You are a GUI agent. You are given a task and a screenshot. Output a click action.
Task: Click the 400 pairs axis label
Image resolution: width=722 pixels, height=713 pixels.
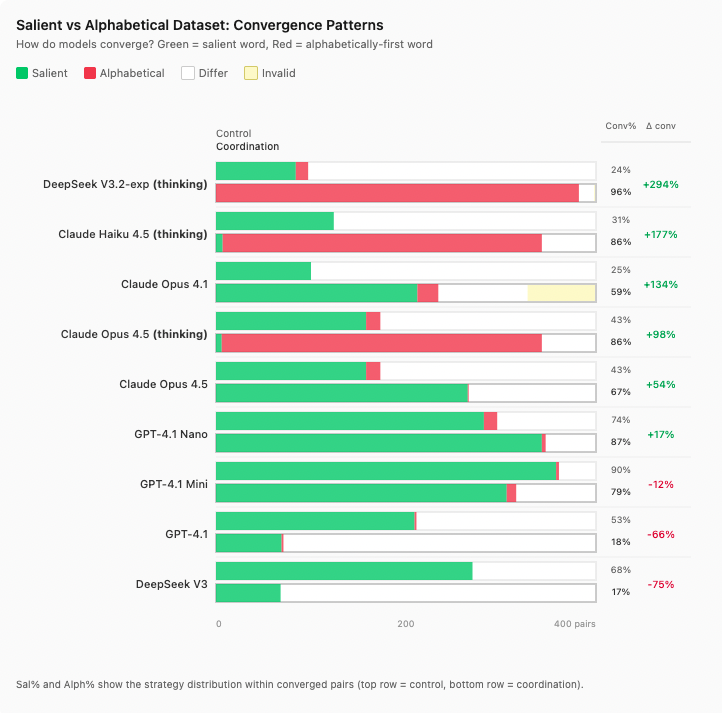(x=575, y=623)
